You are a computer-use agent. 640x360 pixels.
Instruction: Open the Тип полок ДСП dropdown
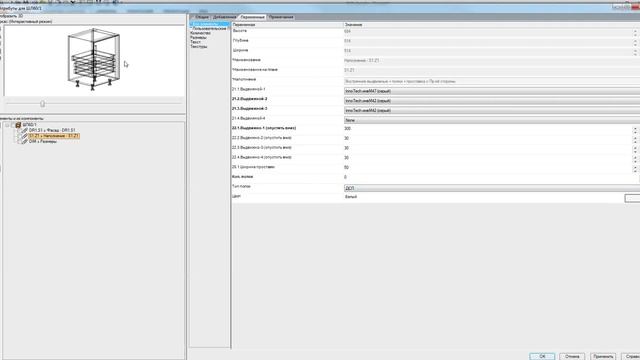coord(492,188)
